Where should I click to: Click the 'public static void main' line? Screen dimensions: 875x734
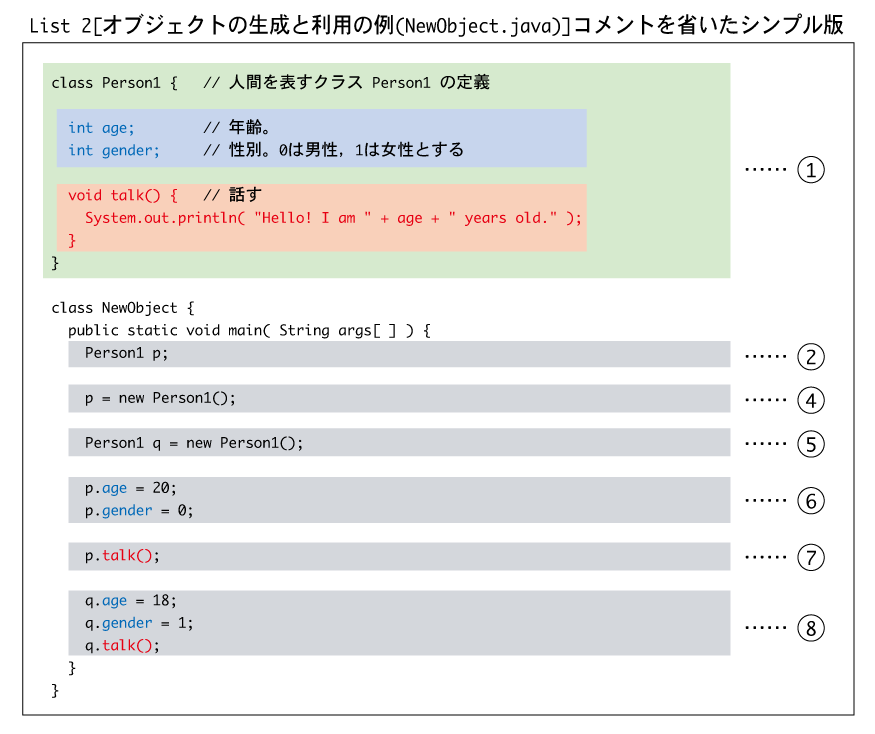click(x=249, y=330)
